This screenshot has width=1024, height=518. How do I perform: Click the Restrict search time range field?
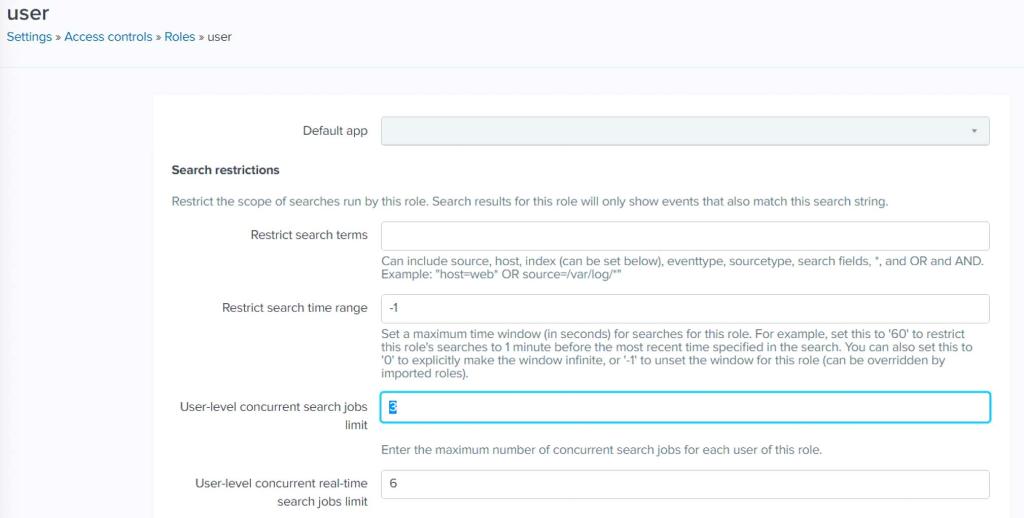[x=685, y=308]
